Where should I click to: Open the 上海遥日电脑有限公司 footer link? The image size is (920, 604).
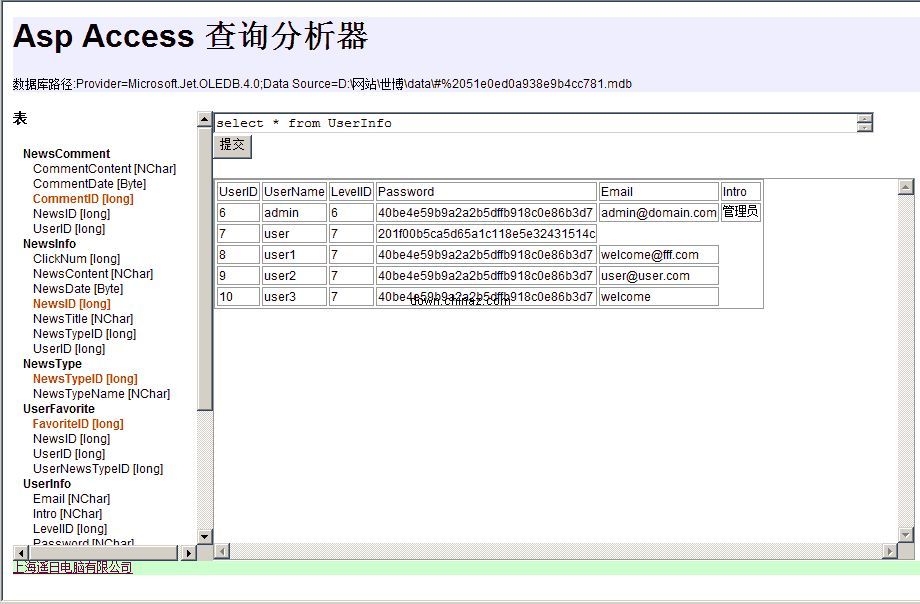(72, 568)
